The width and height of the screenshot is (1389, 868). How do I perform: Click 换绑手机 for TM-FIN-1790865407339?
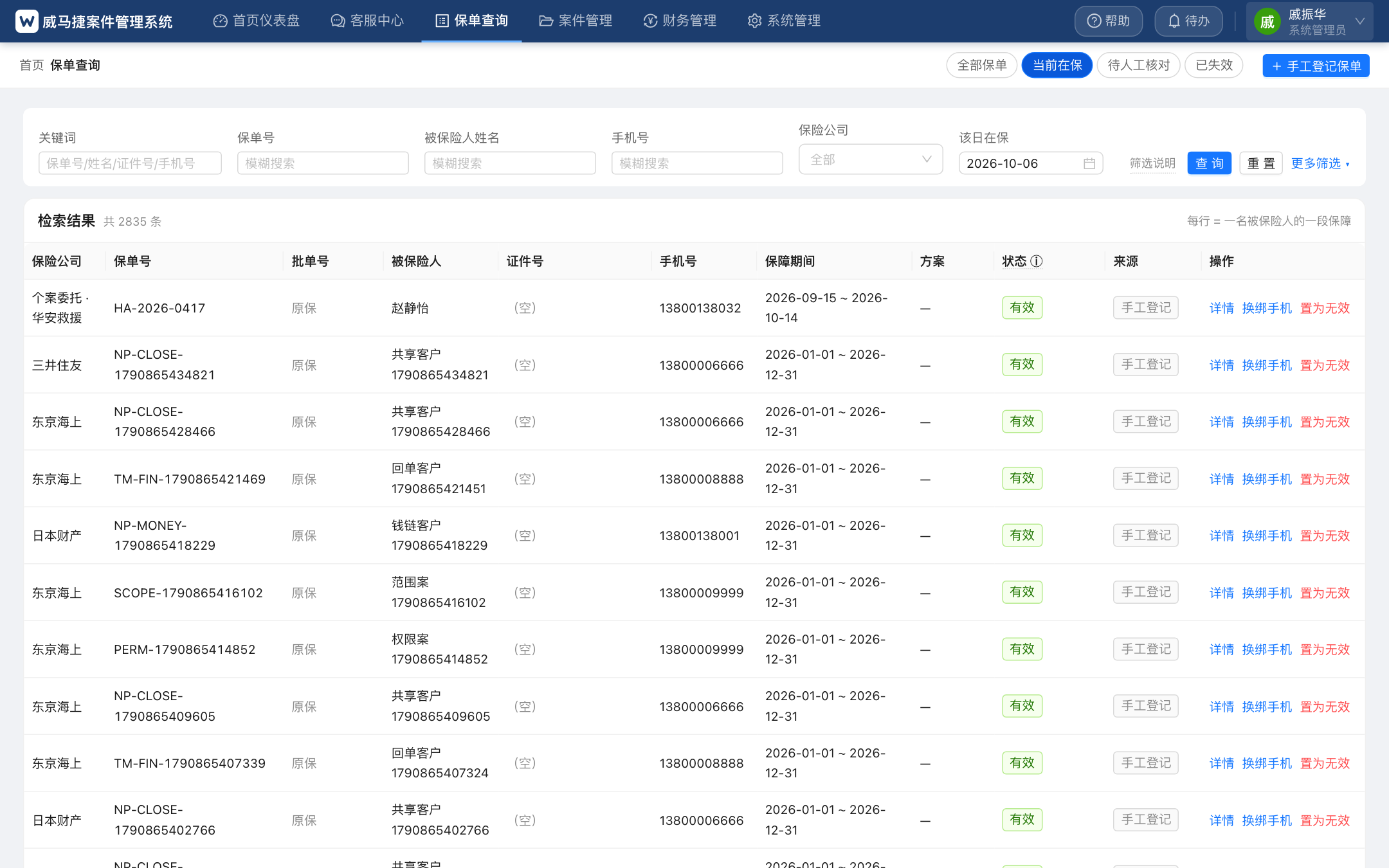point(1267,763)
